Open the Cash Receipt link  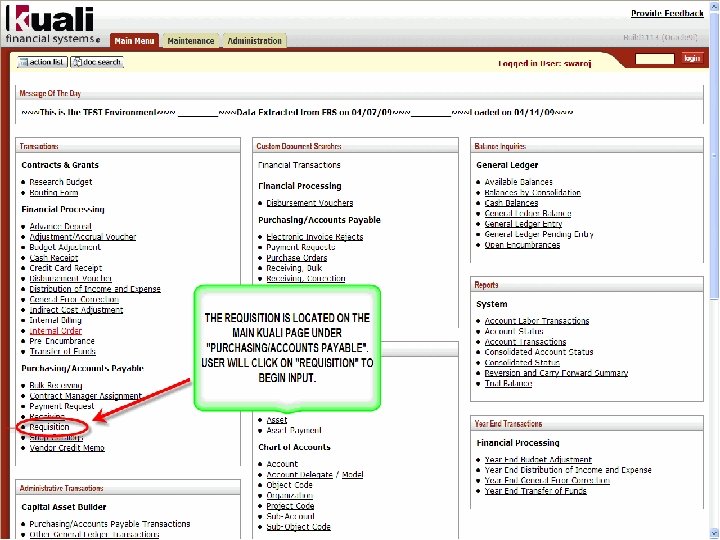coord(54,258)
